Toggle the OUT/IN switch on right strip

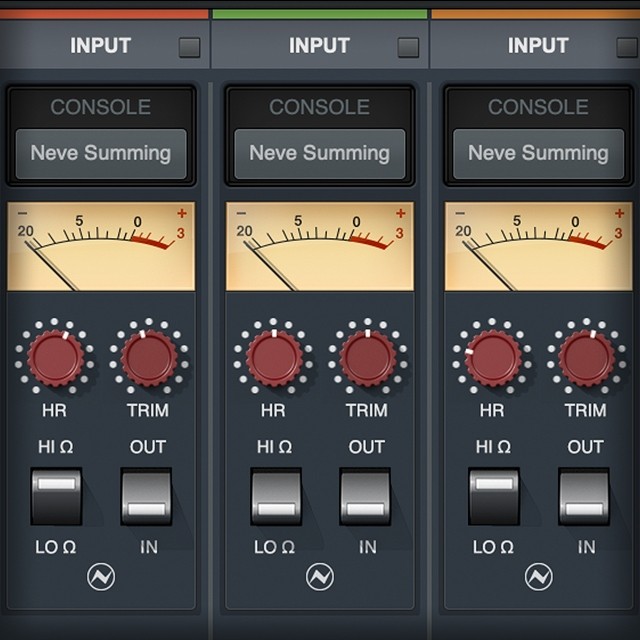tap(584, 497)
